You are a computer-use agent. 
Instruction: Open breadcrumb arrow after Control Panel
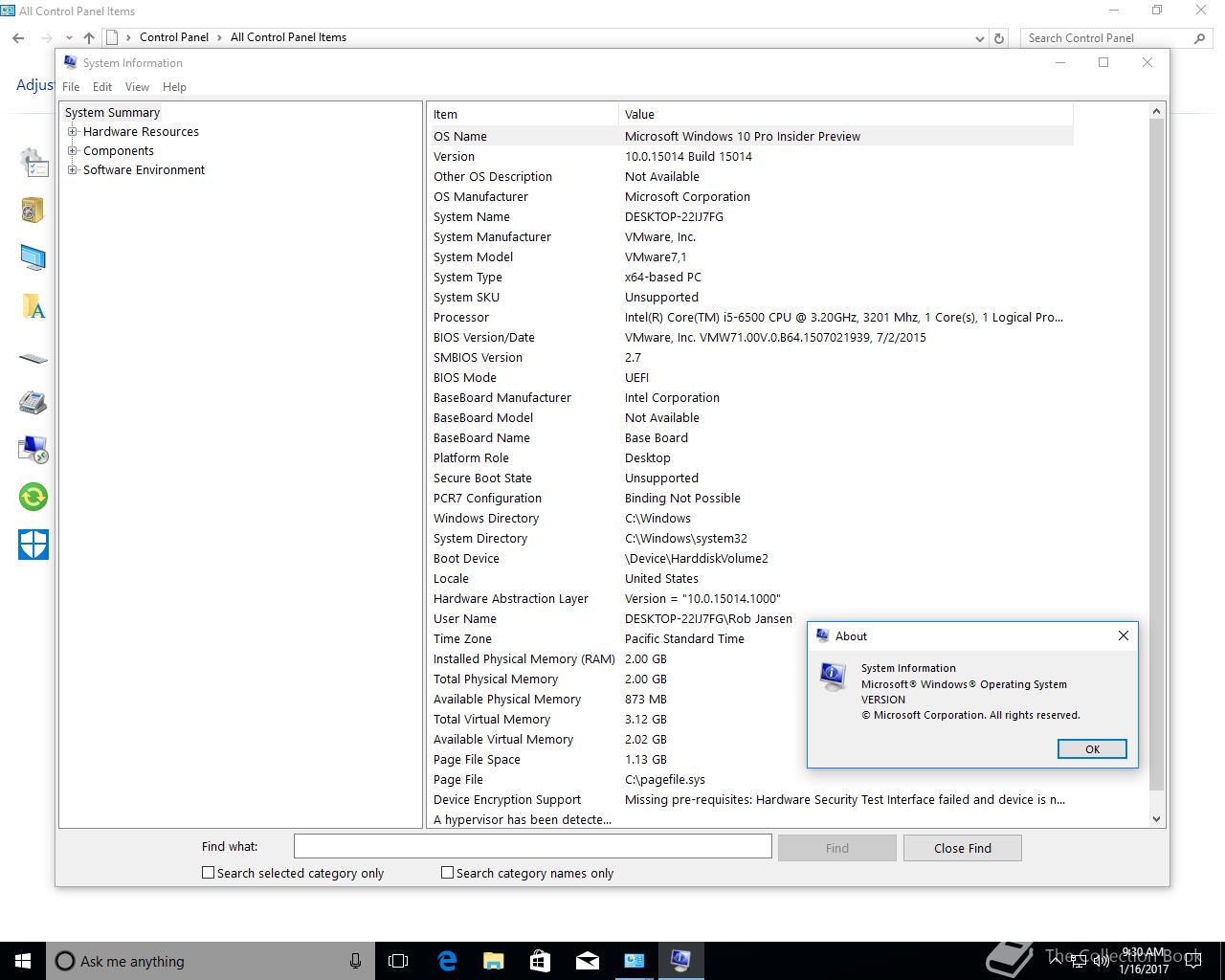click(219, 37)
